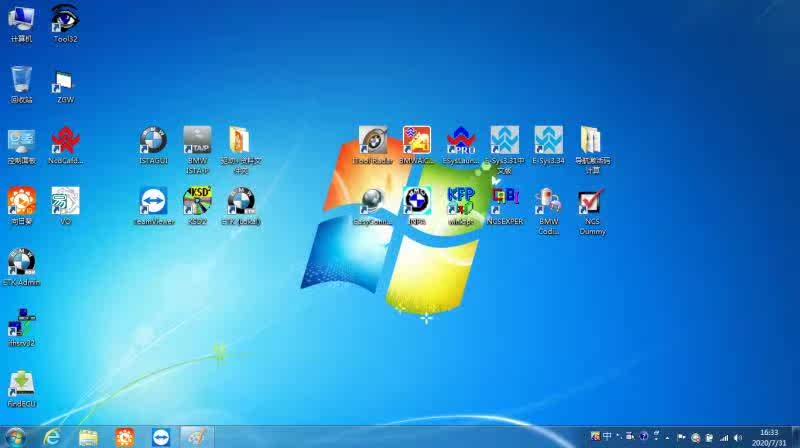Open the FindECU desktop icon
The width and height of the screenshot is (800, 448).
point(21,389)
